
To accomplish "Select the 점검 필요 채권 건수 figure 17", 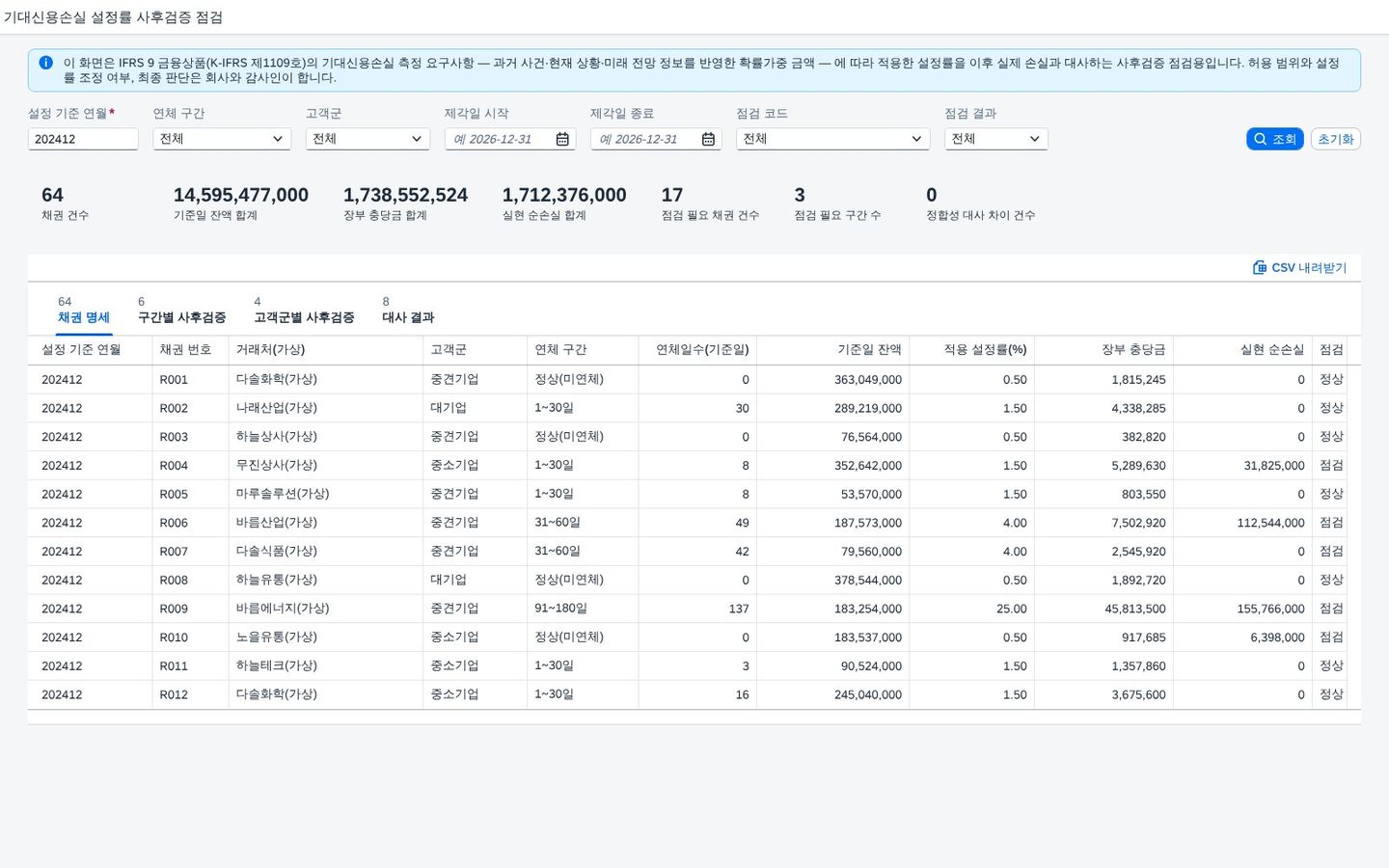I will click(672, 195).
